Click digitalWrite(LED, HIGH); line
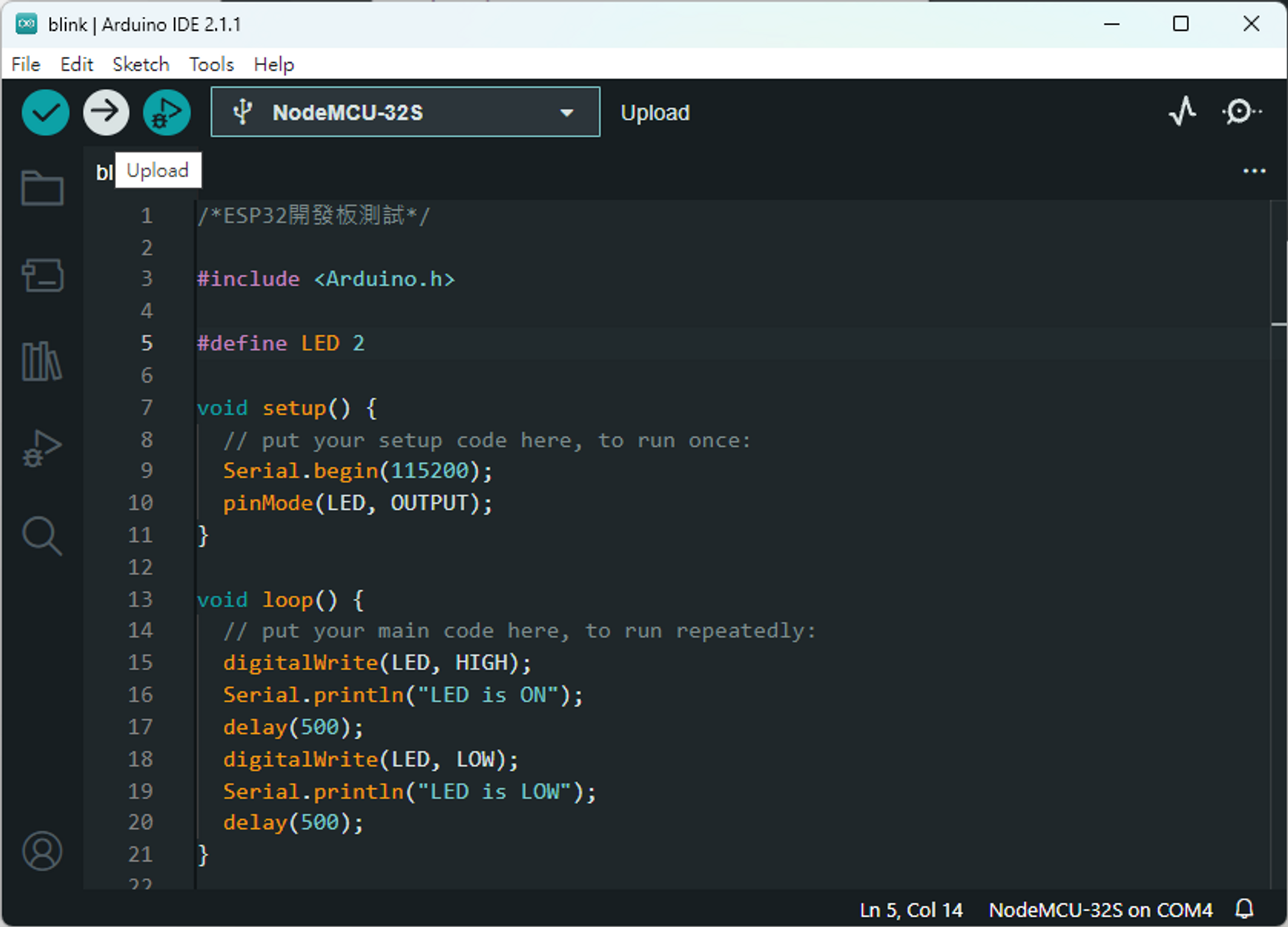Viewport: 1288px width, 927px height. point(377,662)
